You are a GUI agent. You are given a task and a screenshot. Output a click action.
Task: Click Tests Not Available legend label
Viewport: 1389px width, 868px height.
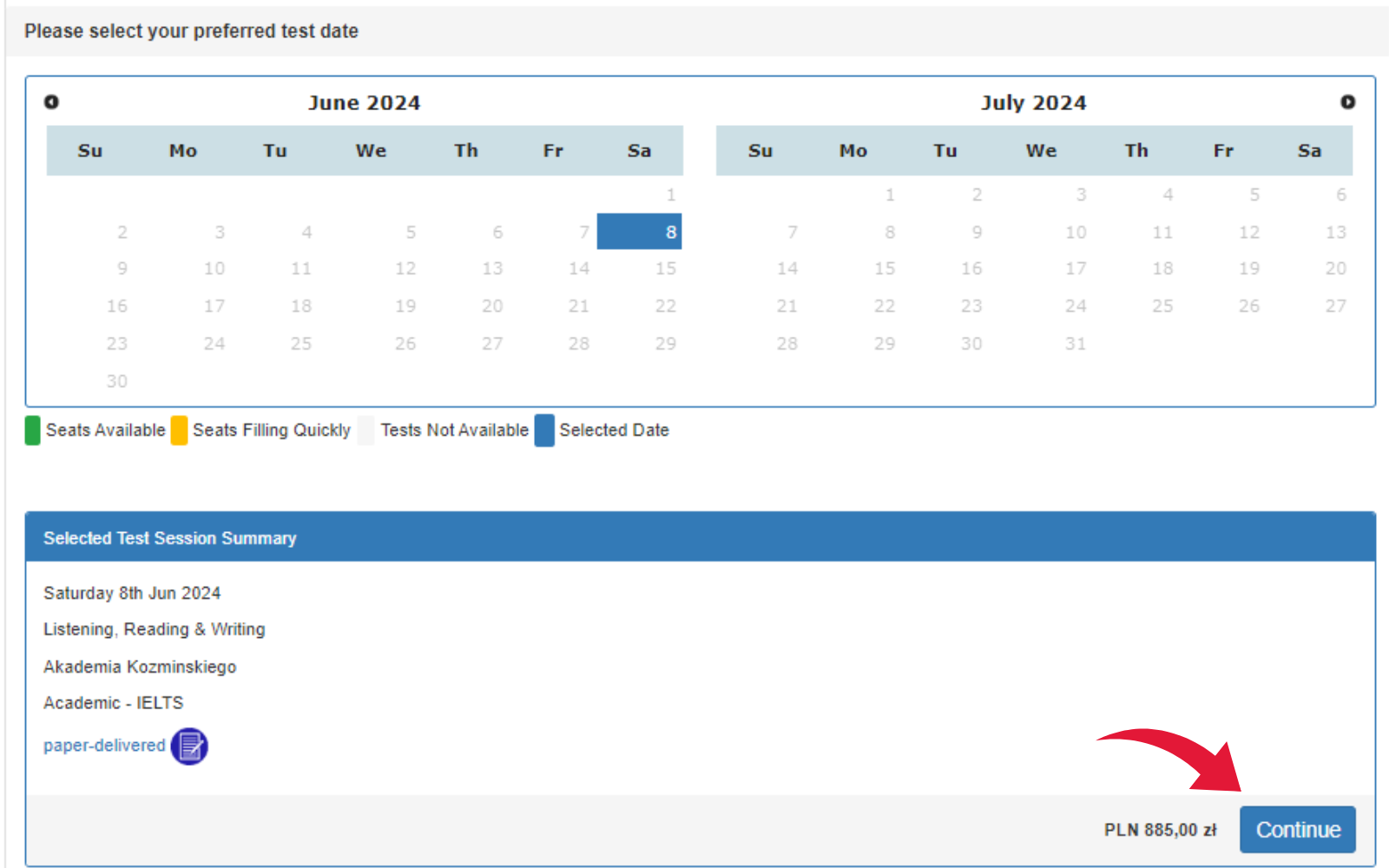click(454, 431)
